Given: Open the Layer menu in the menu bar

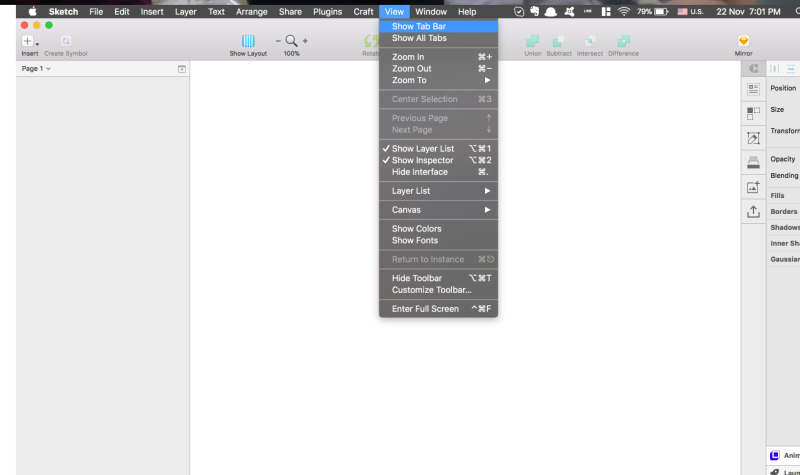Looking at the screenshot, I should click(x=186, y=11).
